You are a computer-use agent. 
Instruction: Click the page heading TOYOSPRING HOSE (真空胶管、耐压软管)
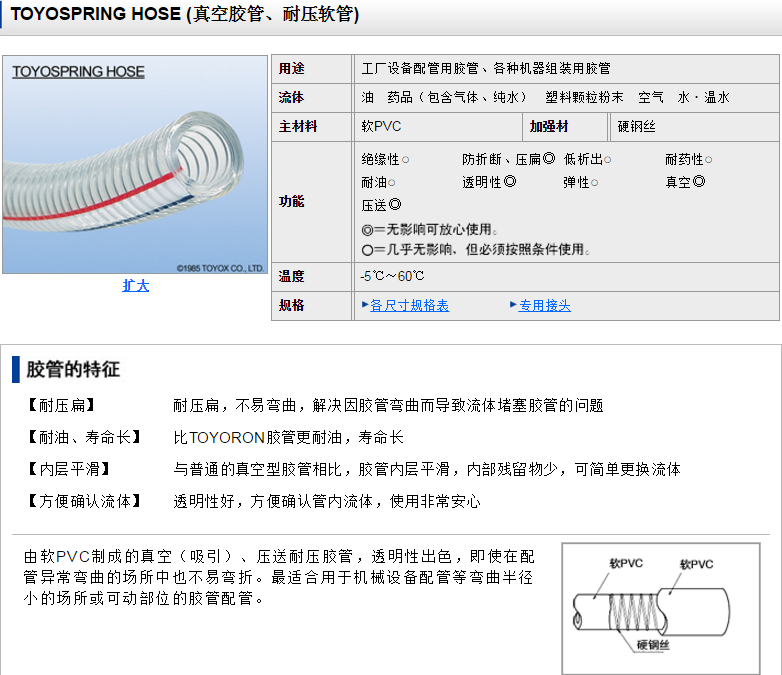click(185, 14)
